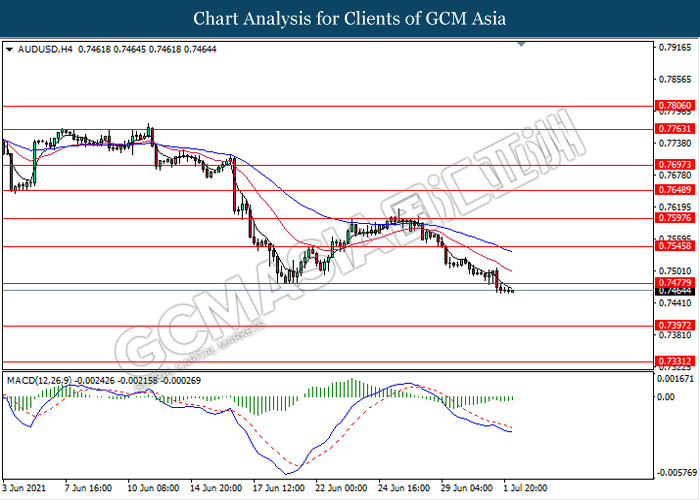
Task: Click the 17 Jun 12:00 time label
Action: pos(279,488)
